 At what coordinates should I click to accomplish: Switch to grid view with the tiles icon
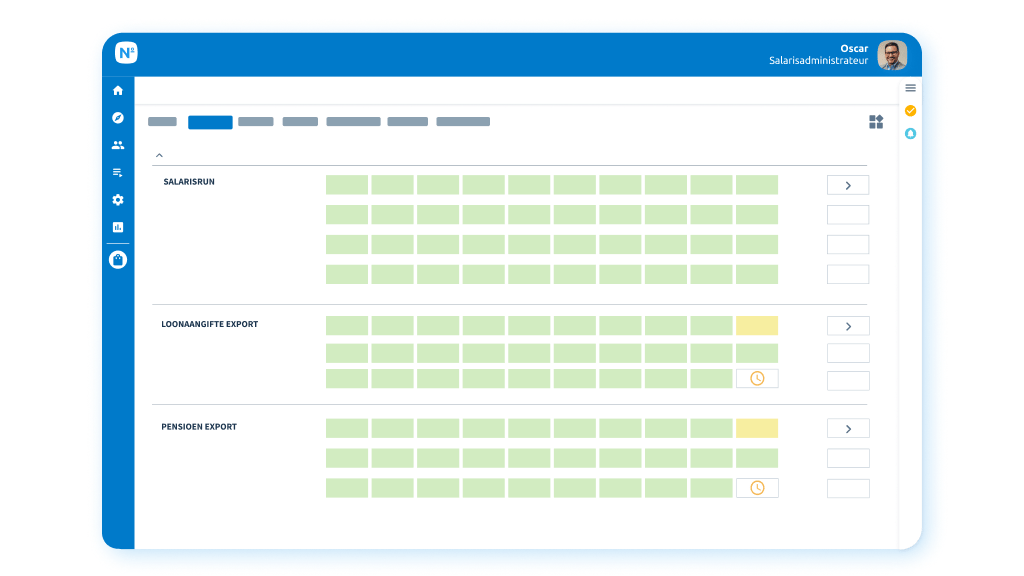click(875, 122)
